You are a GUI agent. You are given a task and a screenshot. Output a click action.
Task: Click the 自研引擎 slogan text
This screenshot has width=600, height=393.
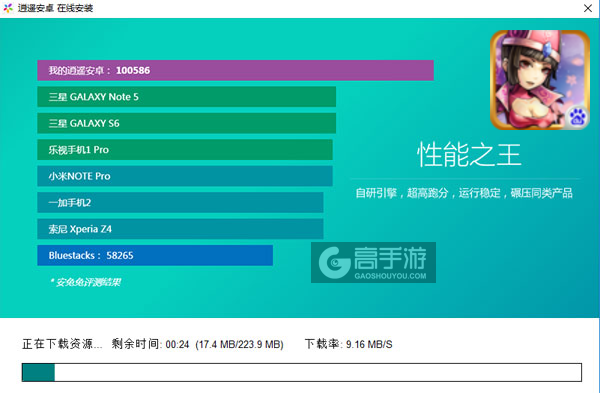coord(464,193)
